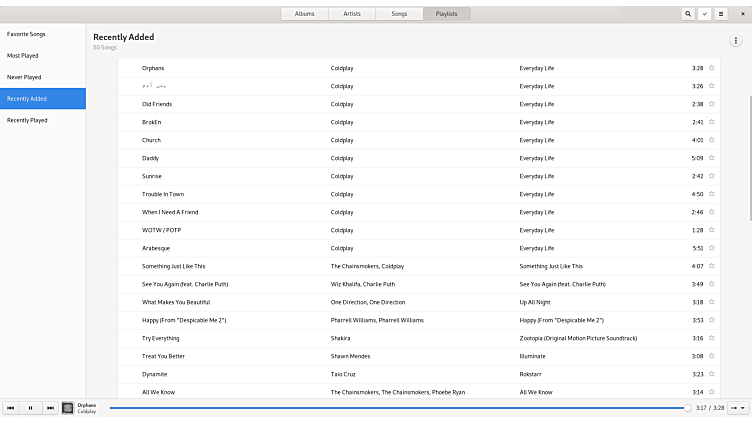The height and width of the screenshot is (423, 752).
Task: Open the hamburger main menu
Action: (x=720, y=14)
